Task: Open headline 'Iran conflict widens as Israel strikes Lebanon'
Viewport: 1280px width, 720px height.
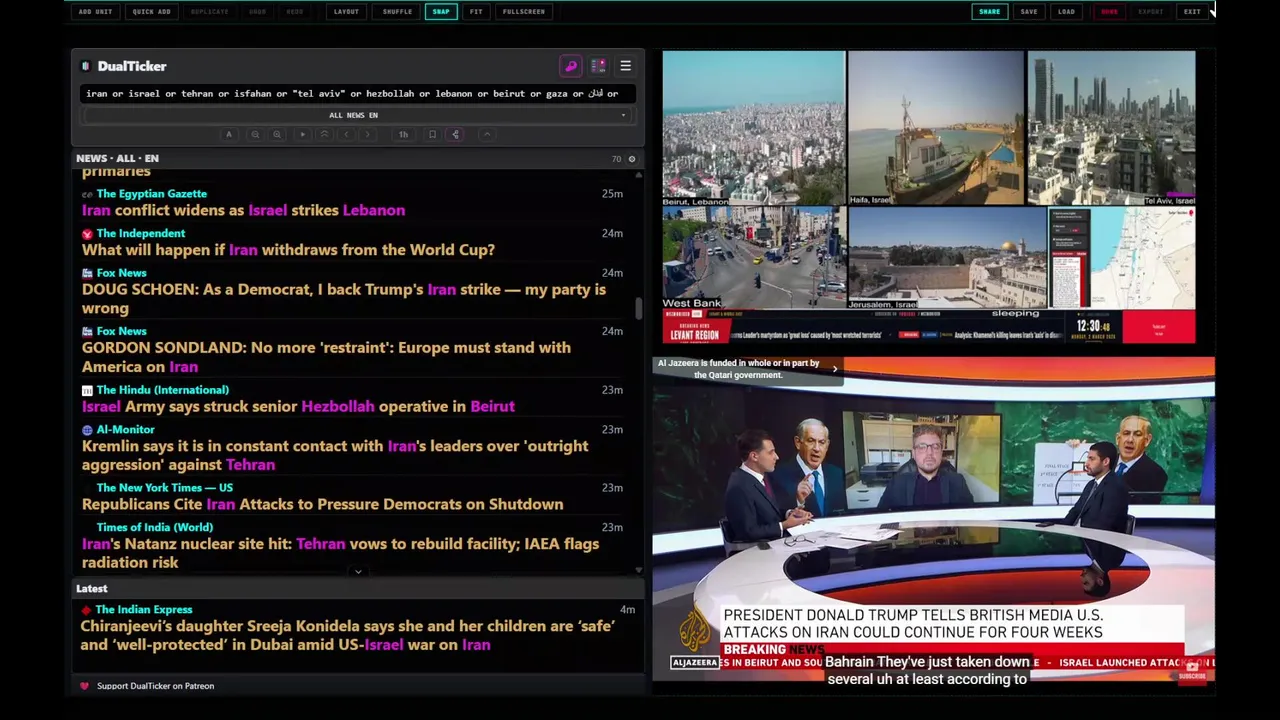Action: 243,210
